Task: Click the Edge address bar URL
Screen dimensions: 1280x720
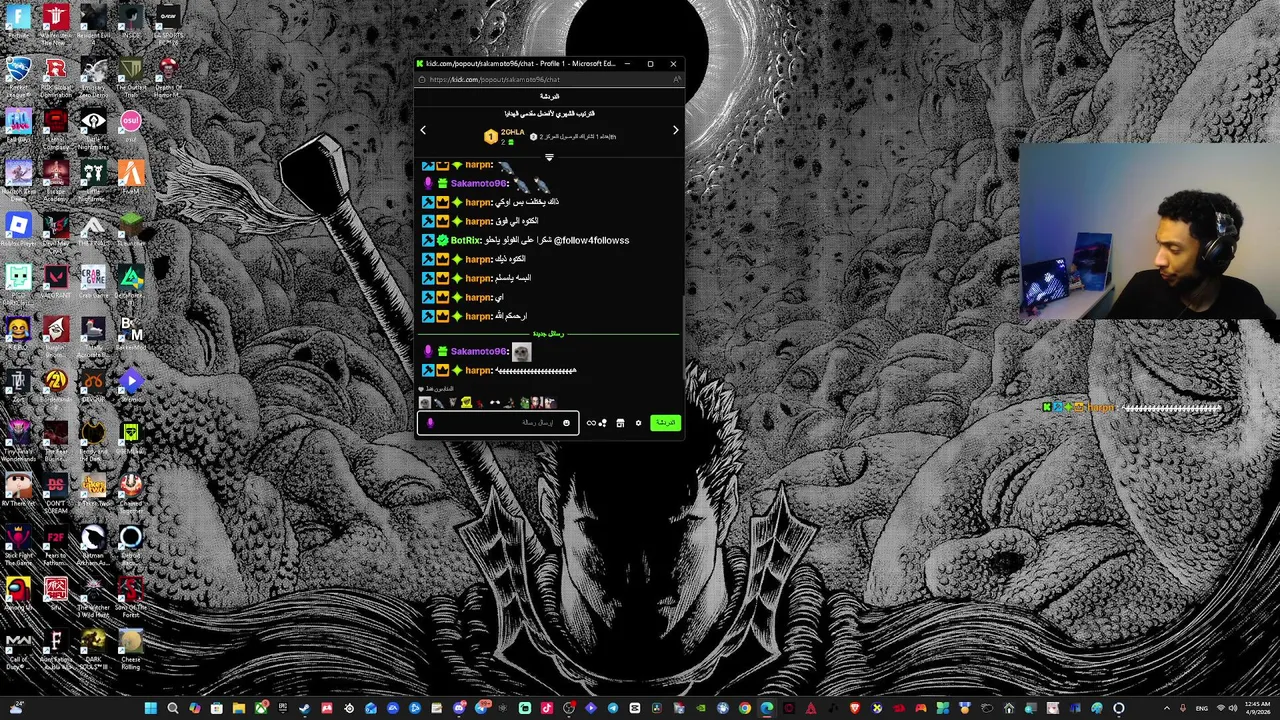Action: point(494,79)
